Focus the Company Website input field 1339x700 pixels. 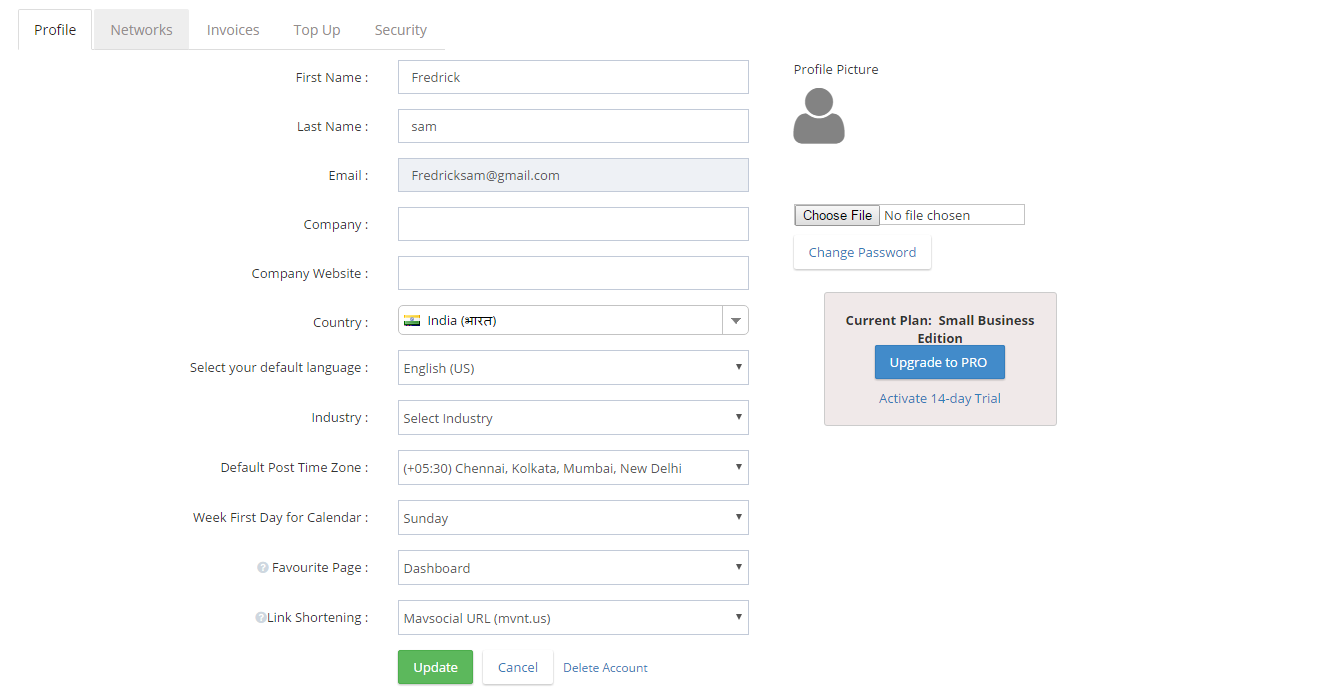573,273
